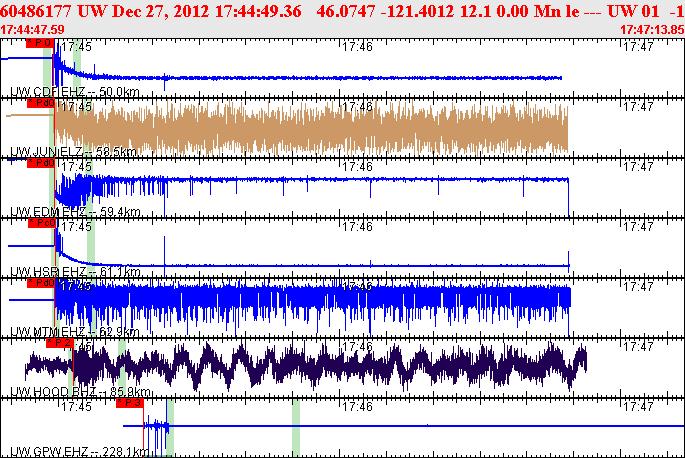The image size is (685, 458).
Task: Click the UW.EDM.EHZ 59.4km station label
Action: coord(74,212)
